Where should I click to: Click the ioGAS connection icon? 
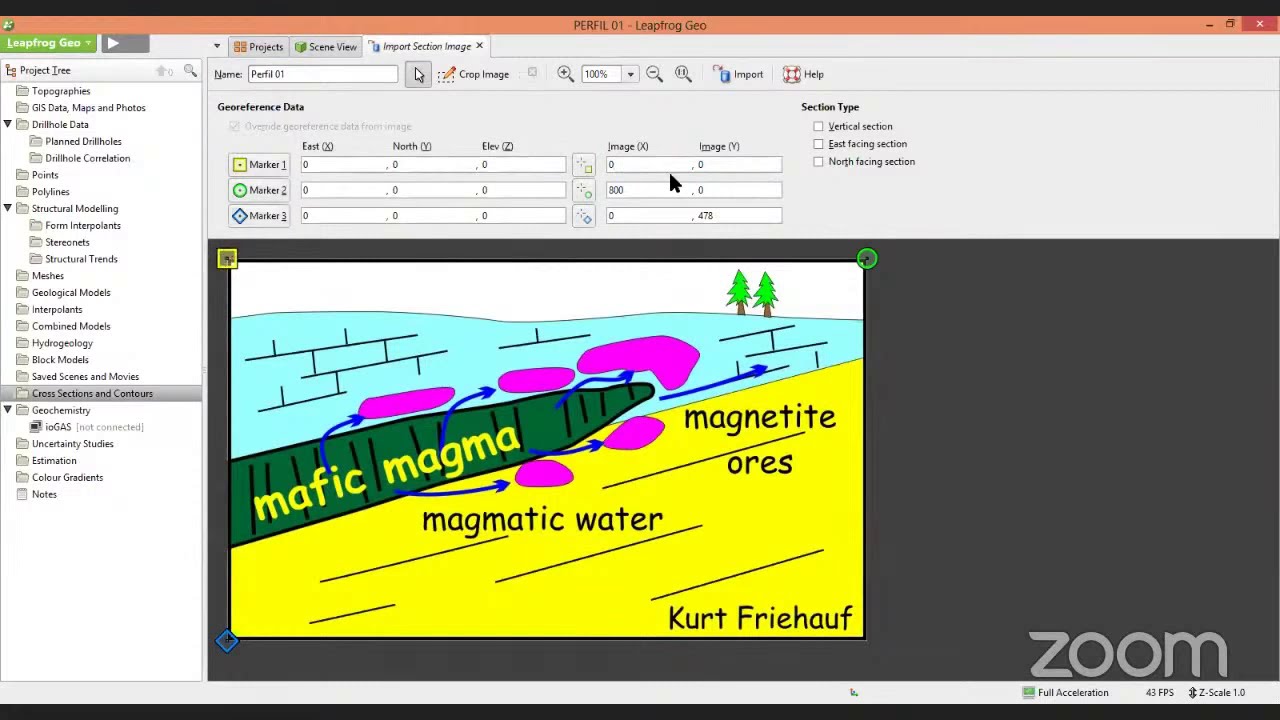pyautogui.click(x=36, y=427)
